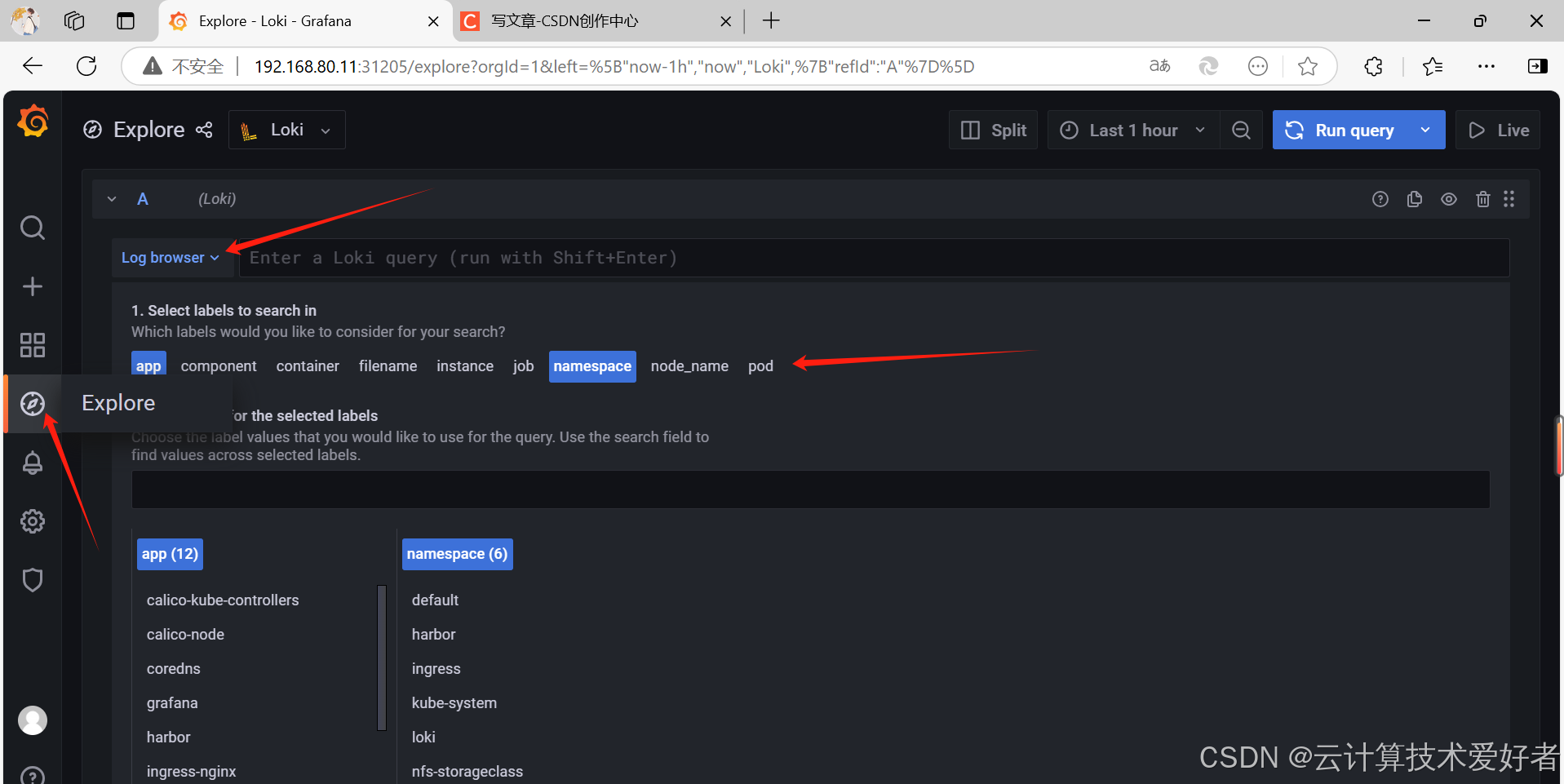Click the app values list scrollbar
Viewport: 1564px width, 784px height.
[382, 657]
